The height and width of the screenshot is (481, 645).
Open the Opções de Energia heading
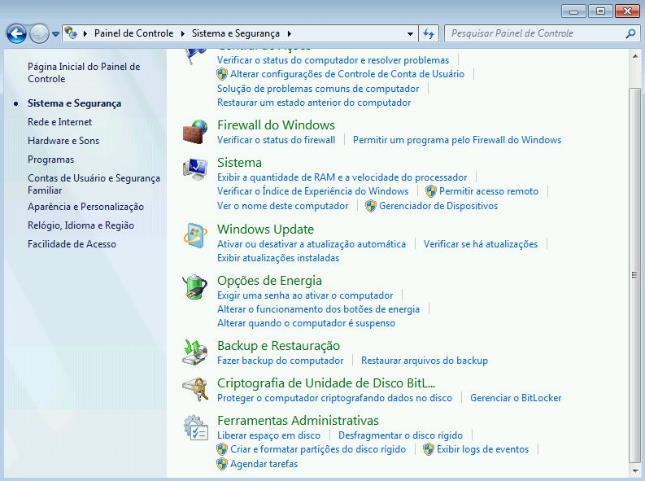[x=269, y=281]
